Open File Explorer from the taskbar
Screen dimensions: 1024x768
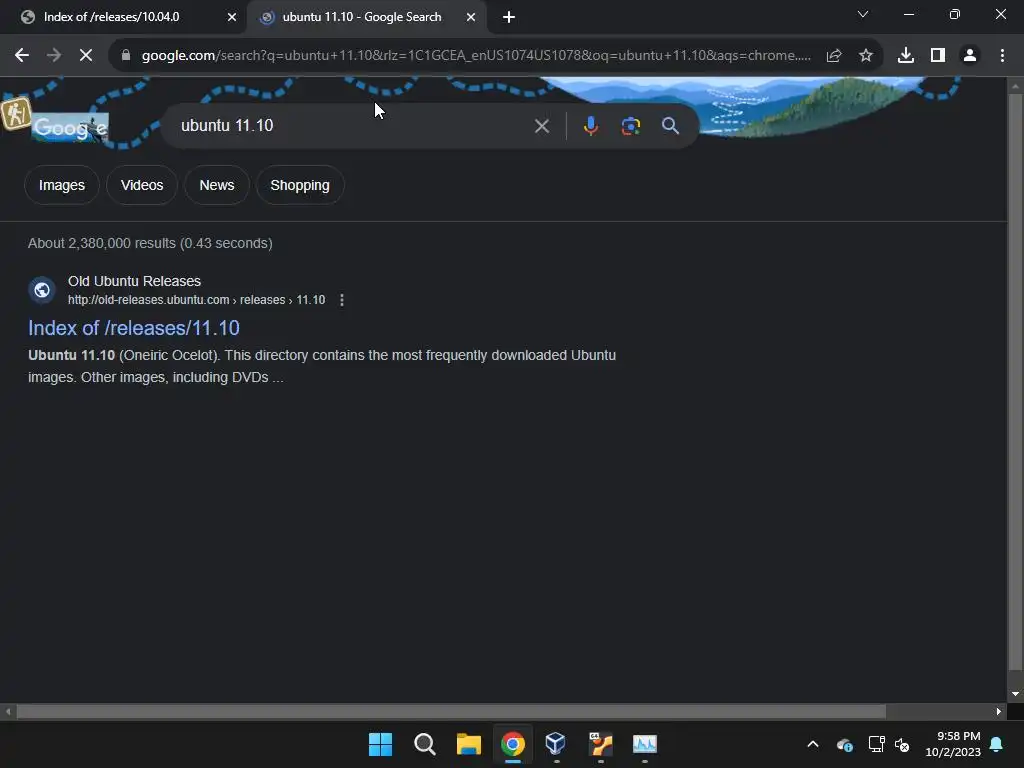(x=468, y=744)
